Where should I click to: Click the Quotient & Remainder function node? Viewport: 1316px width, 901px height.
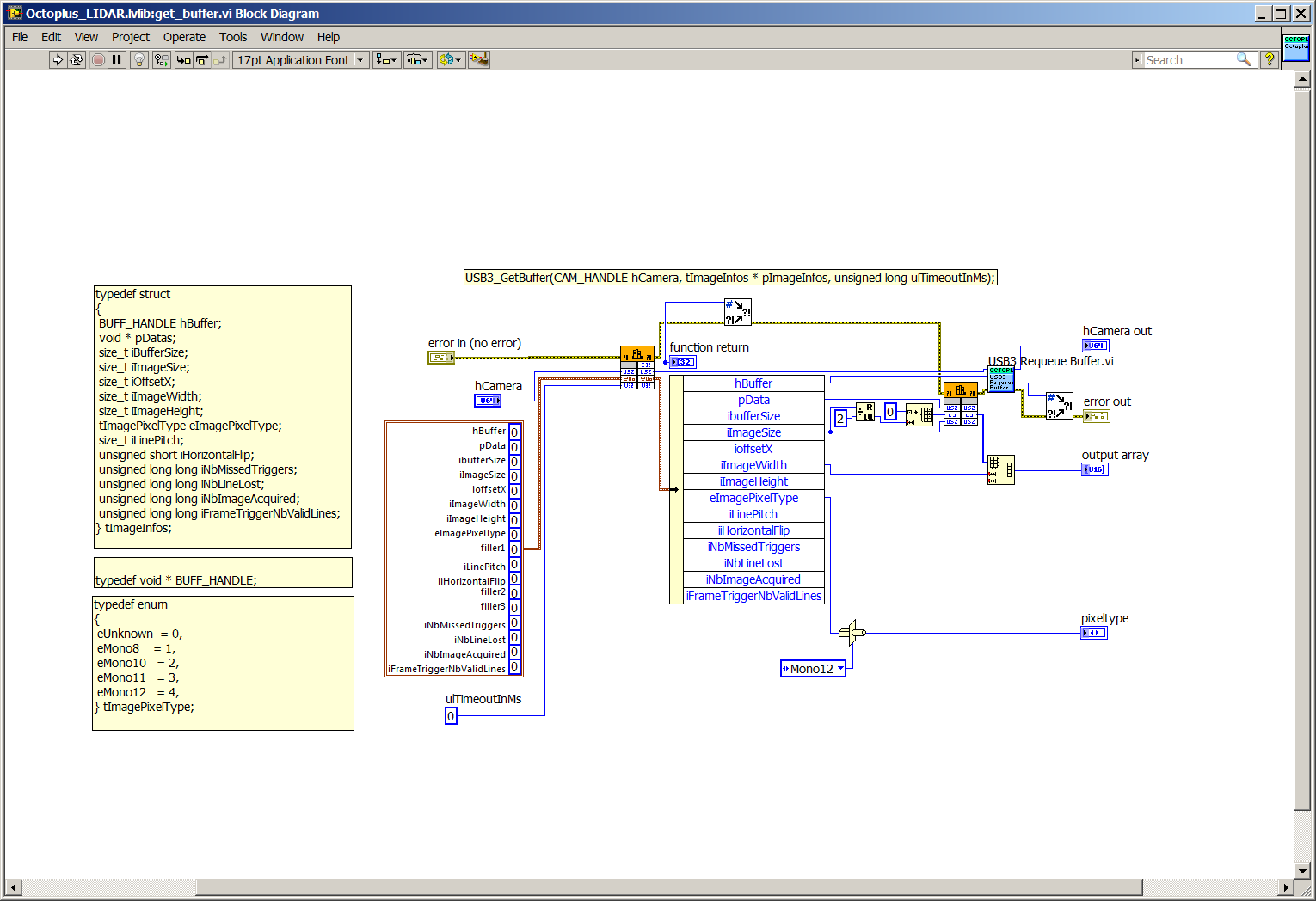[x=865, y=413]
